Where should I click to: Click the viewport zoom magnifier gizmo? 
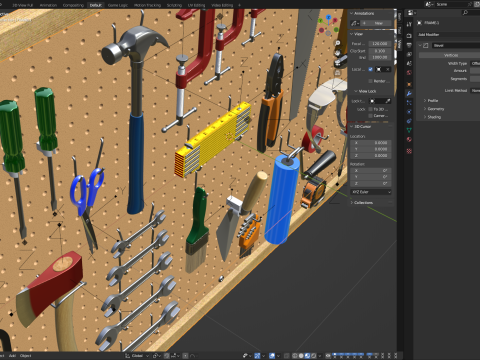337,43
